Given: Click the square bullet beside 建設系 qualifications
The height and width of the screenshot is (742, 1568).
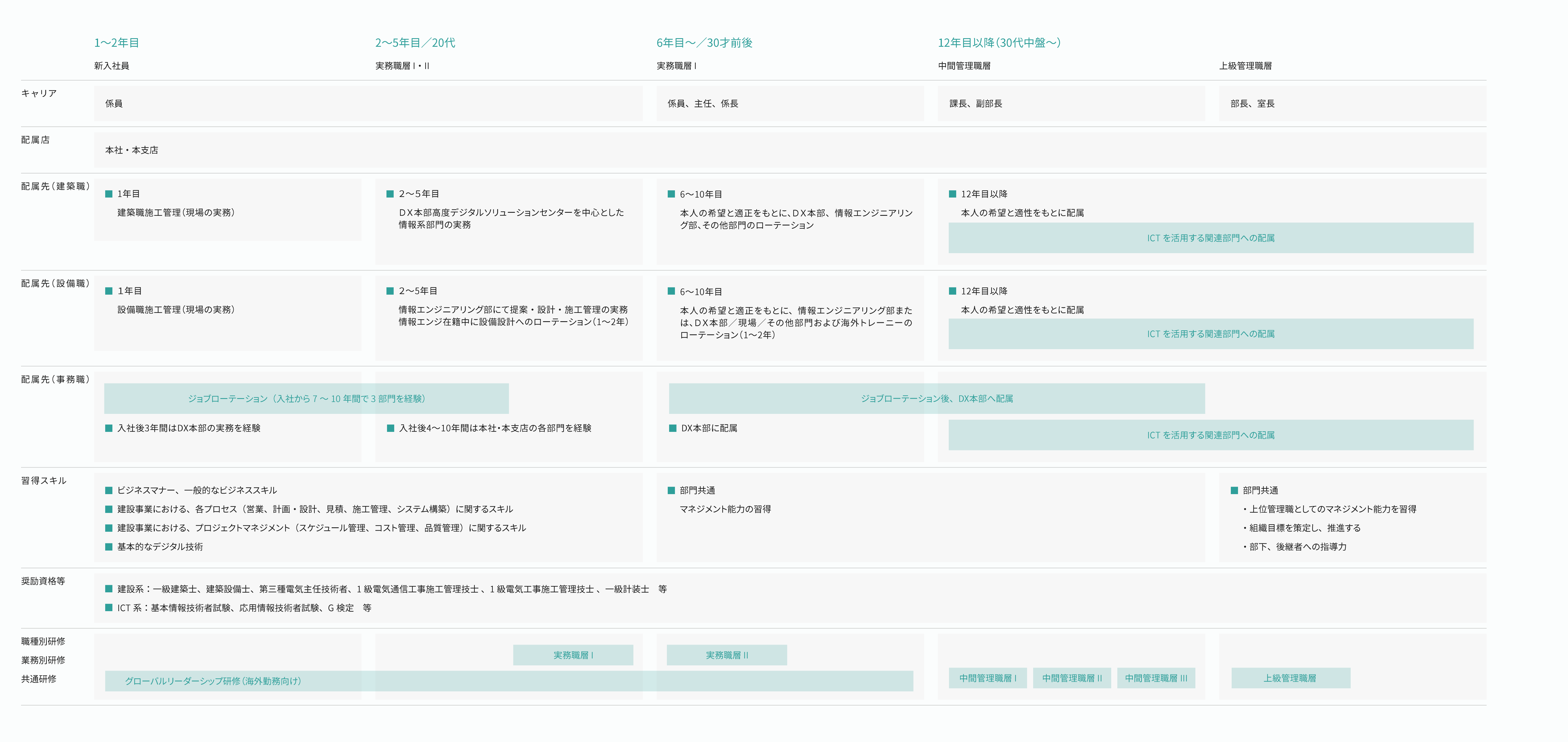Looking at the screenshot, I should 109,589.
